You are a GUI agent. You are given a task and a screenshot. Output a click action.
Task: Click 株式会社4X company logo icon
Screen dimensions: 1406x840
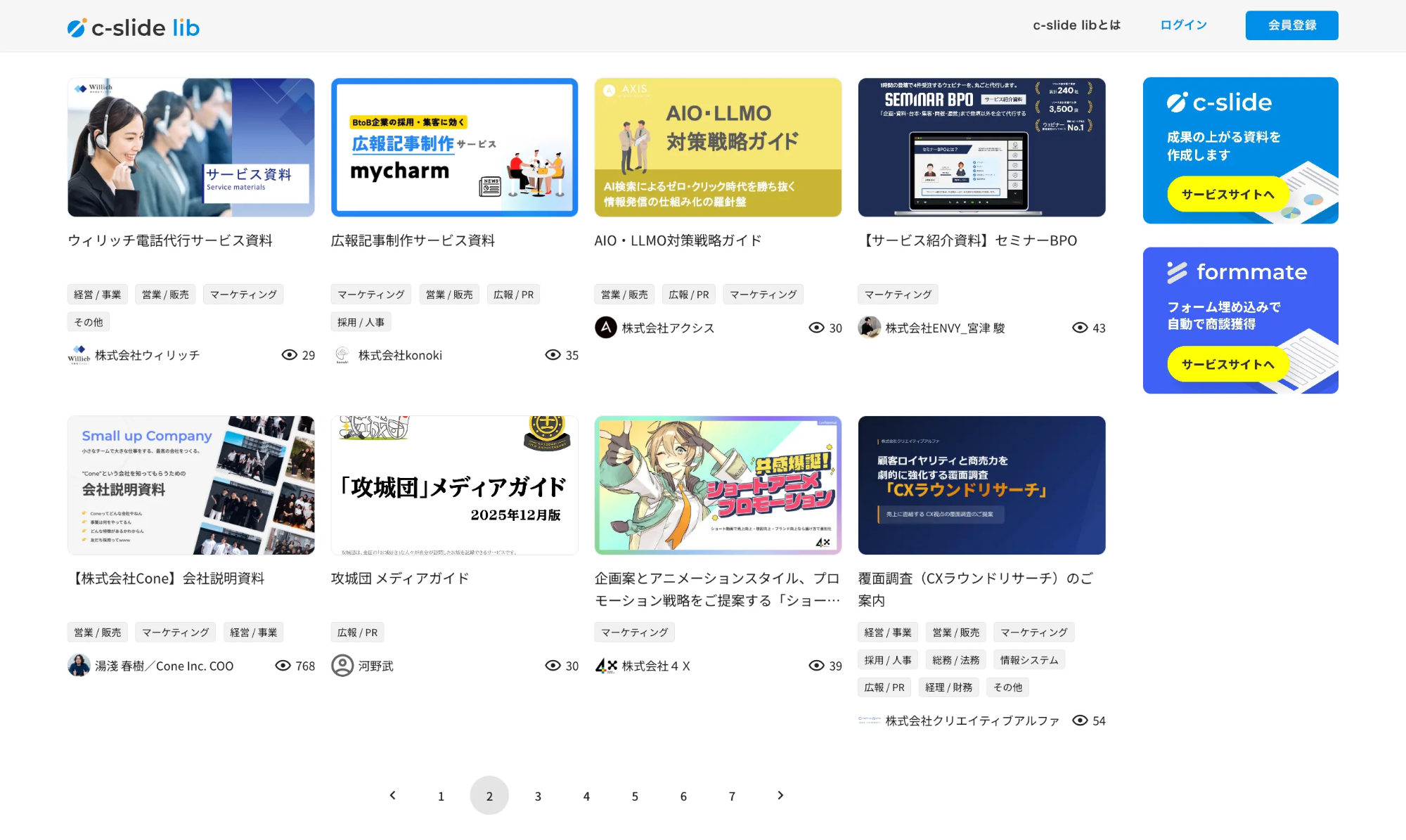[x=606, y=666]
